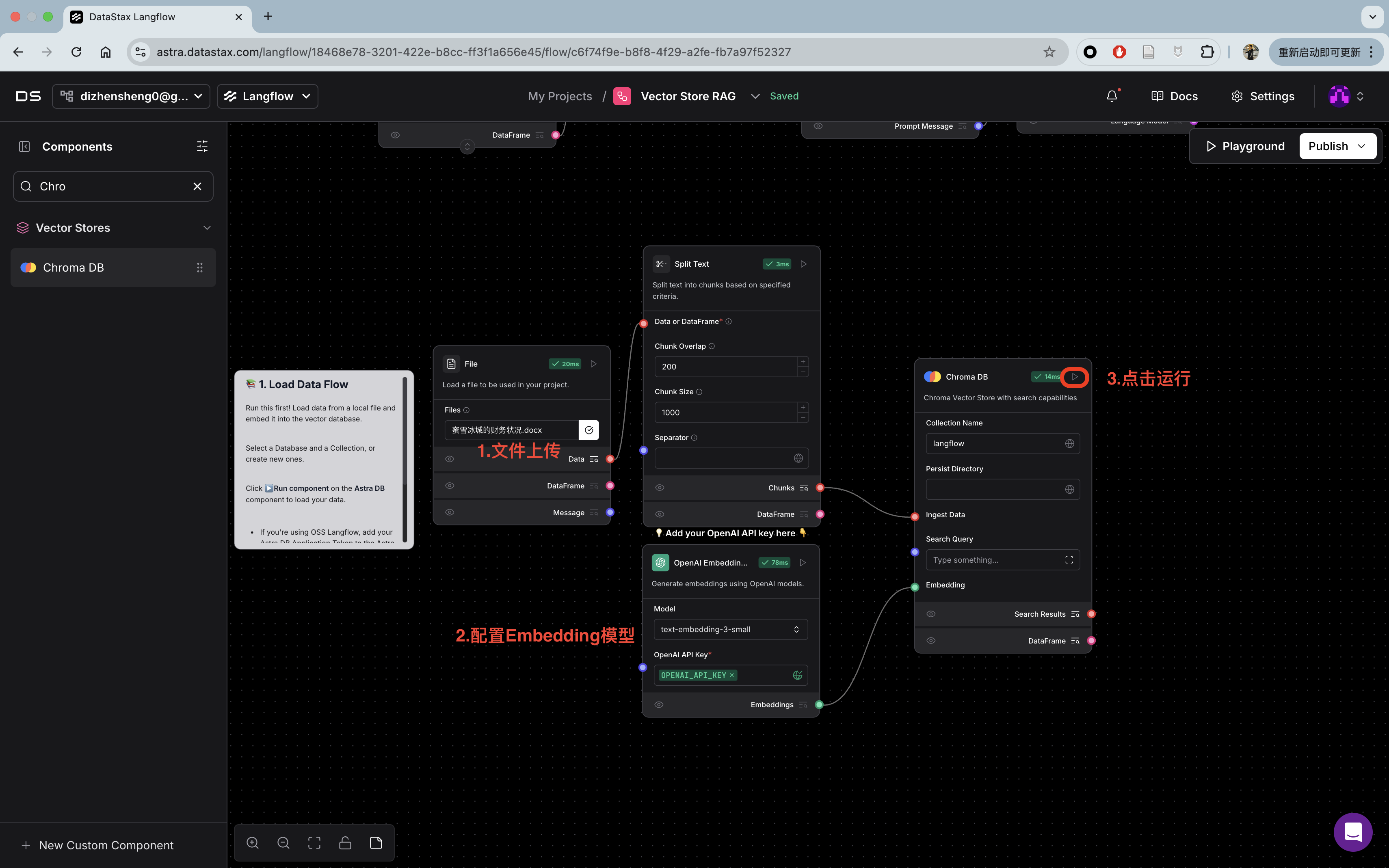
Task: Click the Chunk Overlap info icon
Action: 712,346
